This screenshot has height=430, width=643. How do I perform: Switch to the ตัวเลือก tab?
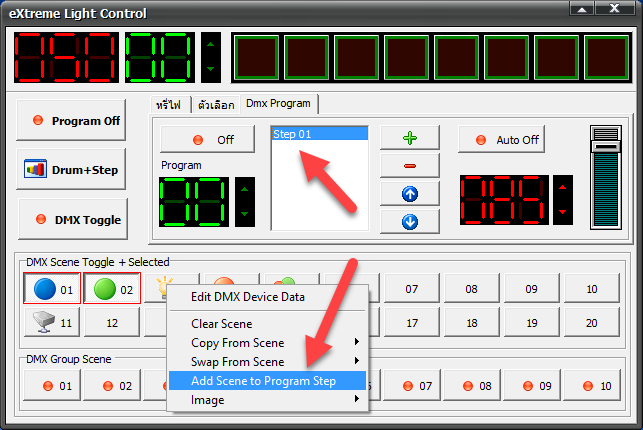(x=216, y=105)
